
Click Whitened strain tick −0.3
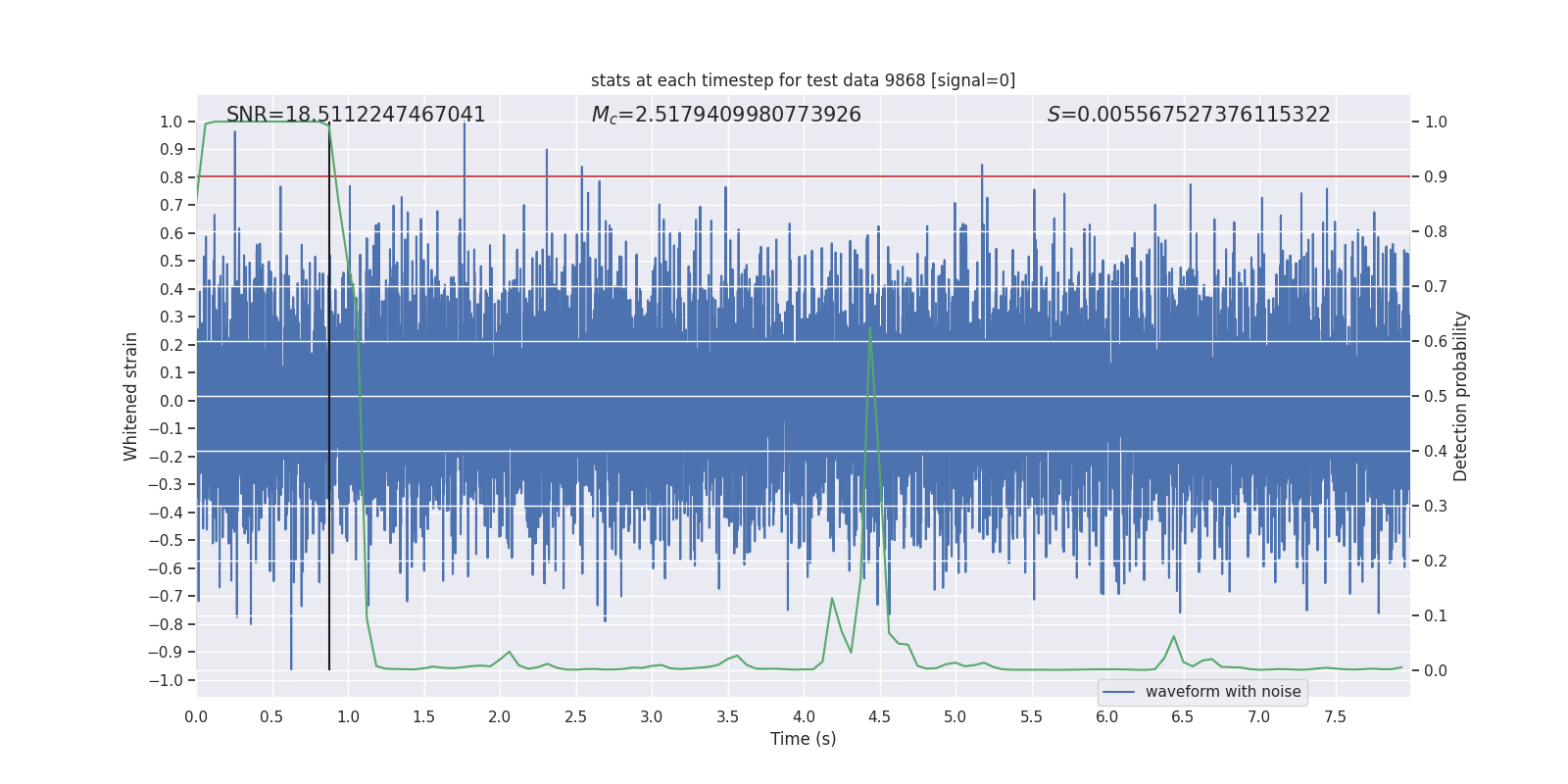[166, 484]
